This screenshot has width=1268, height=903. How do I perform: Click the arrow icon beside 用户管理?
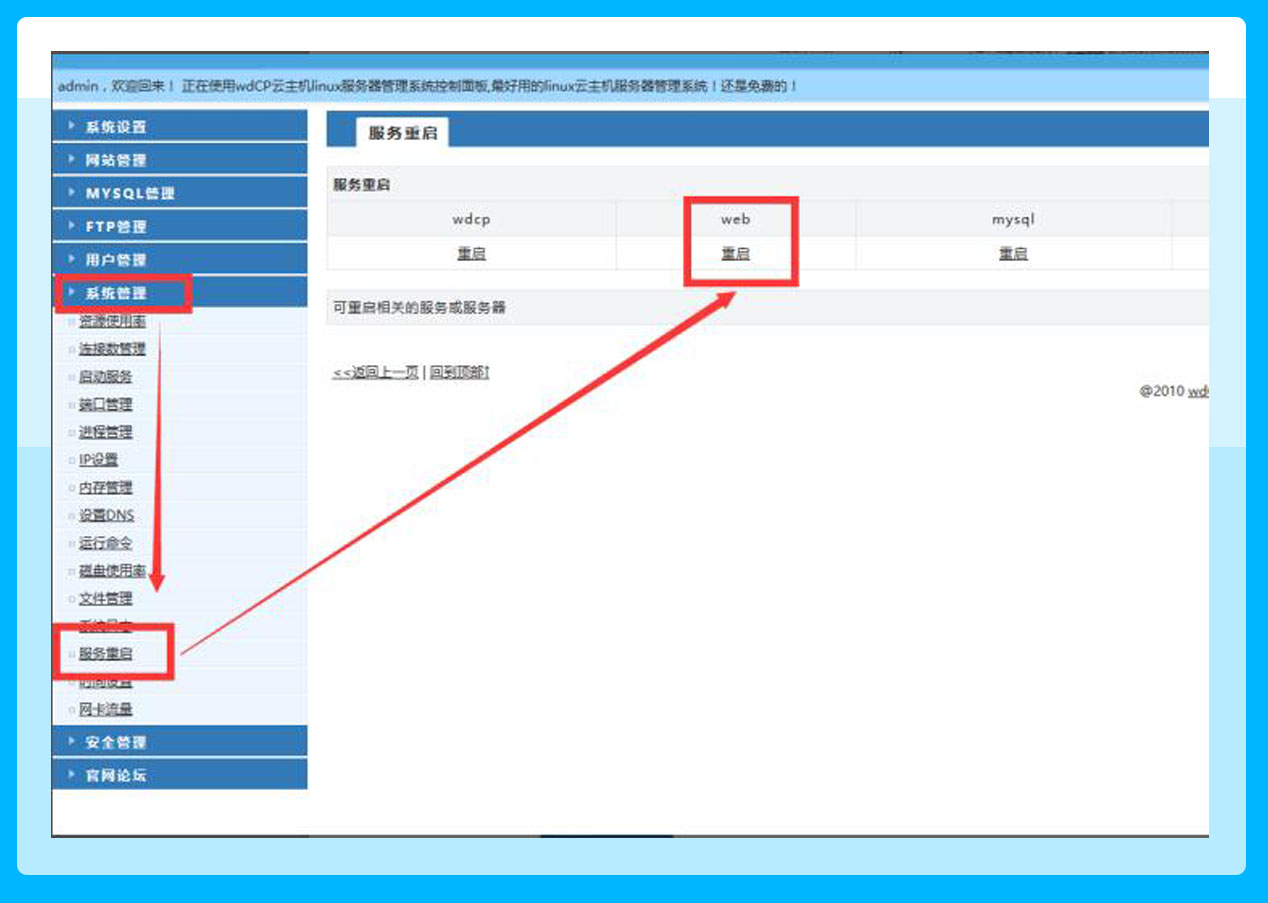point(72,259)
